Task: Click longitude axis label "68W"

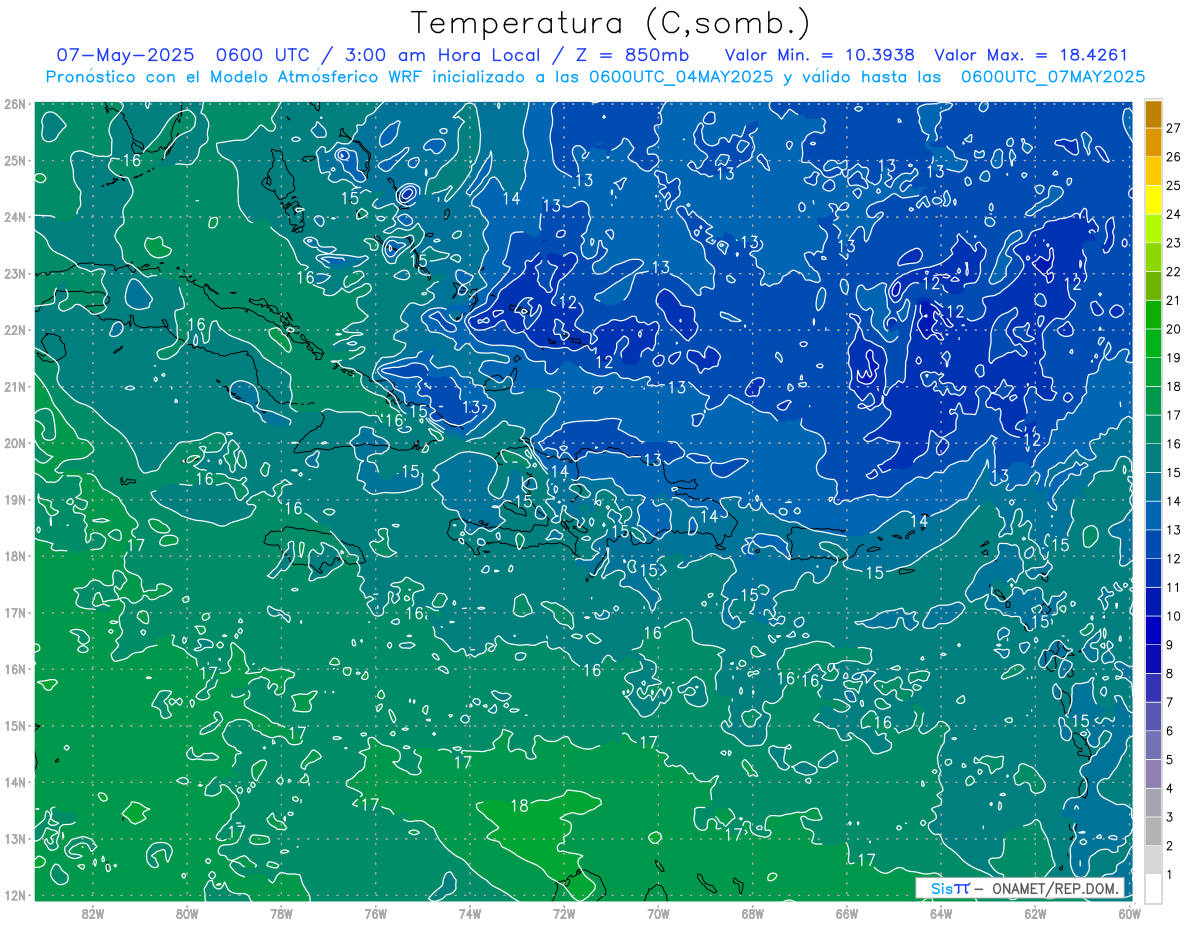Action: 752,912
